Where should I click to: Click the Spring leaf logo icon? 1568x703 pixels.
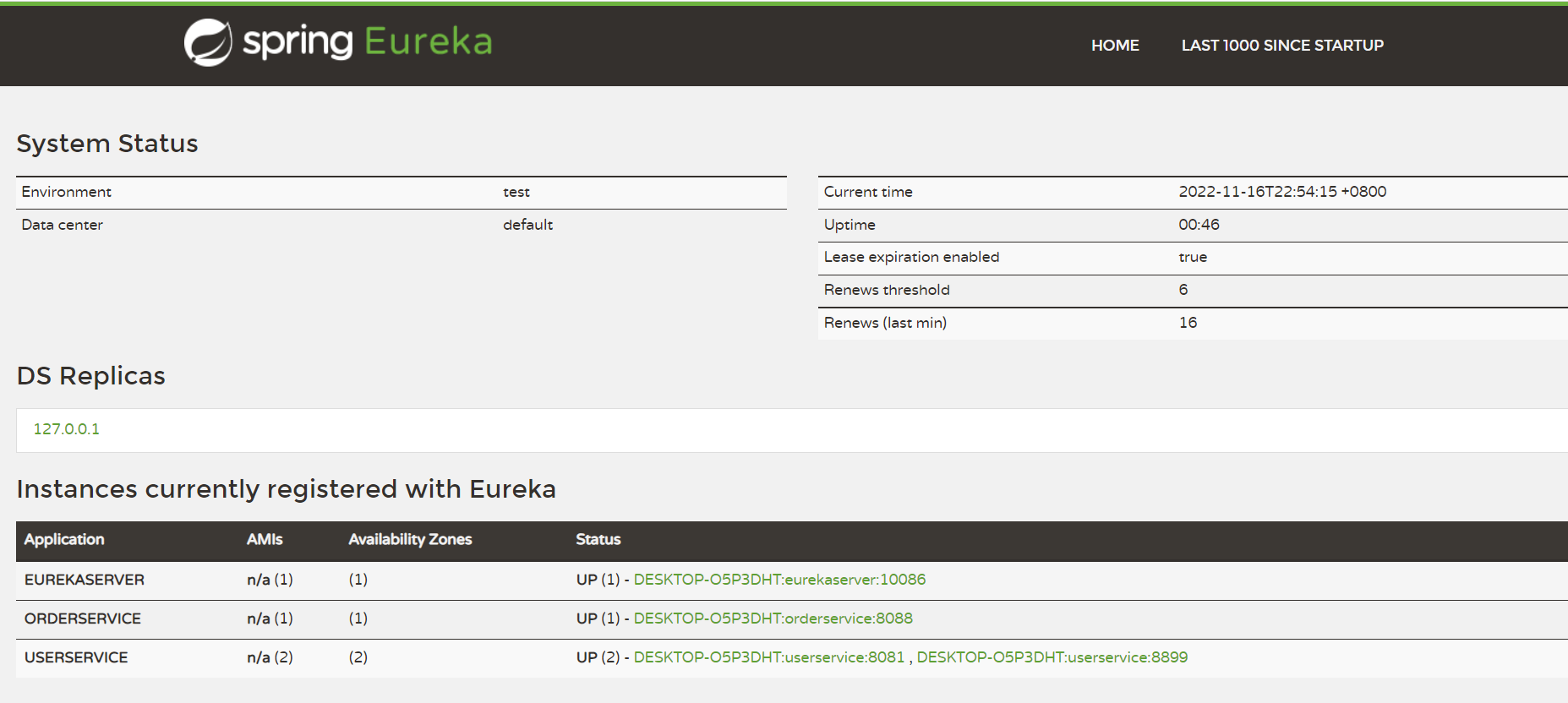(x=208, y=42)
